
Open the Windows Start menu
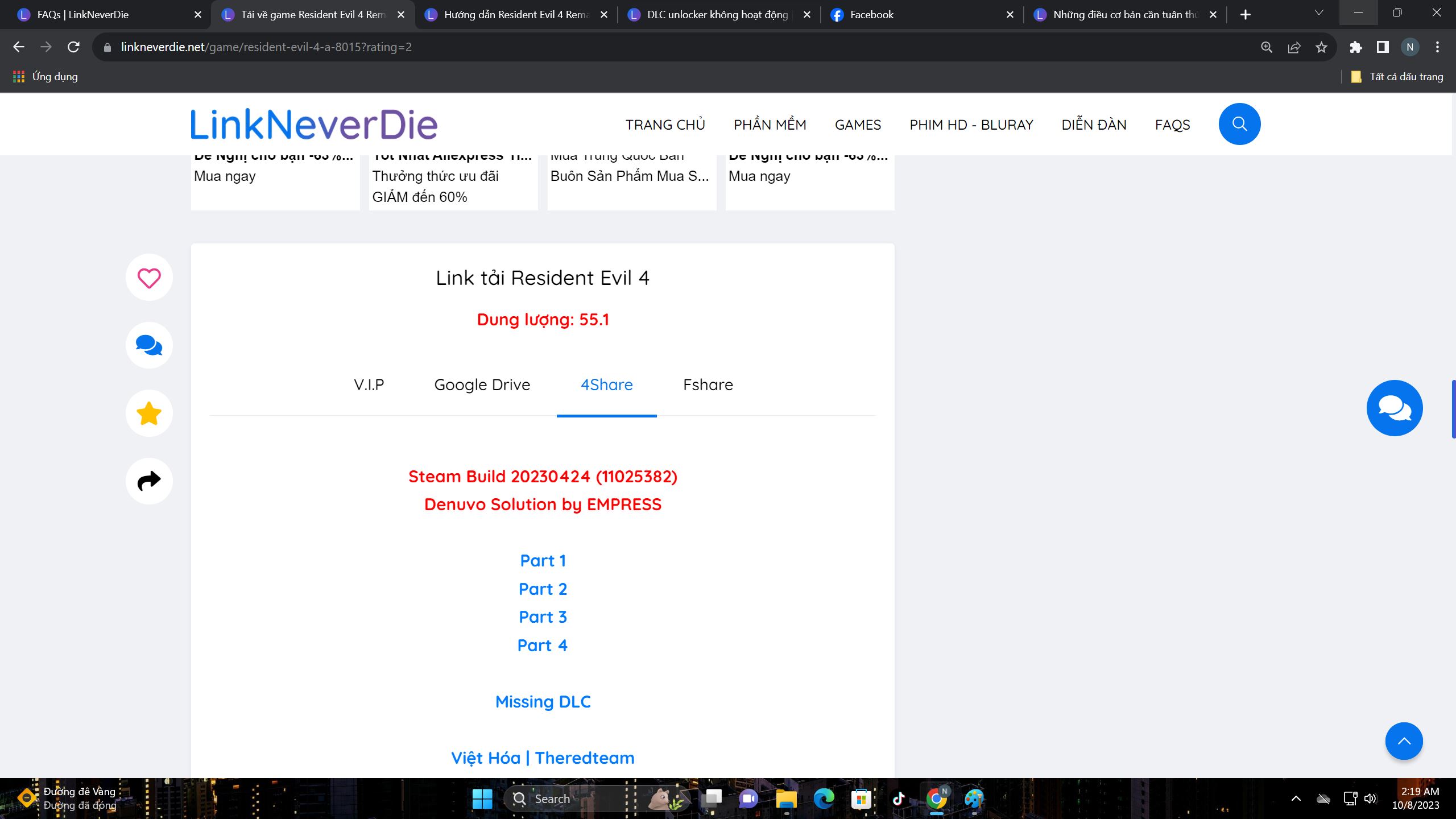(x=482, y=799)
